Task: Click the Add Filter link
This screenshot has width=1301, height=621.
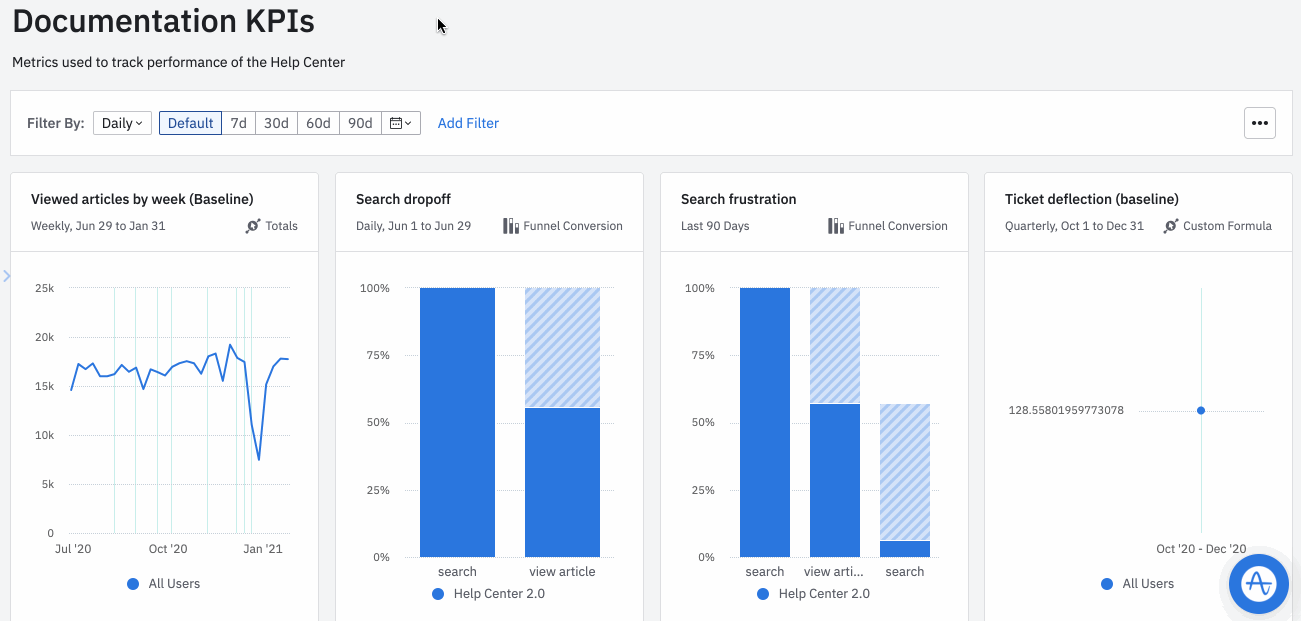Action: tap(468, 123)
